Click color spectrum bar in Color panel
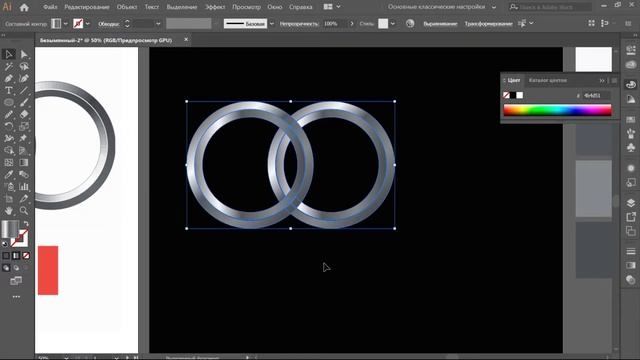 [x=557, y=110]
